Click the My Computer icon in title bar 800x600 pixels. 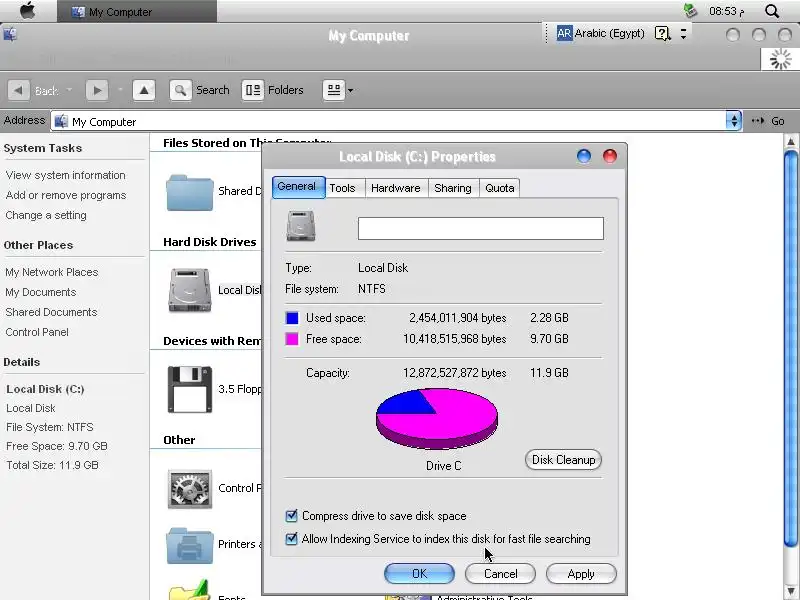(x=10, y=34)
